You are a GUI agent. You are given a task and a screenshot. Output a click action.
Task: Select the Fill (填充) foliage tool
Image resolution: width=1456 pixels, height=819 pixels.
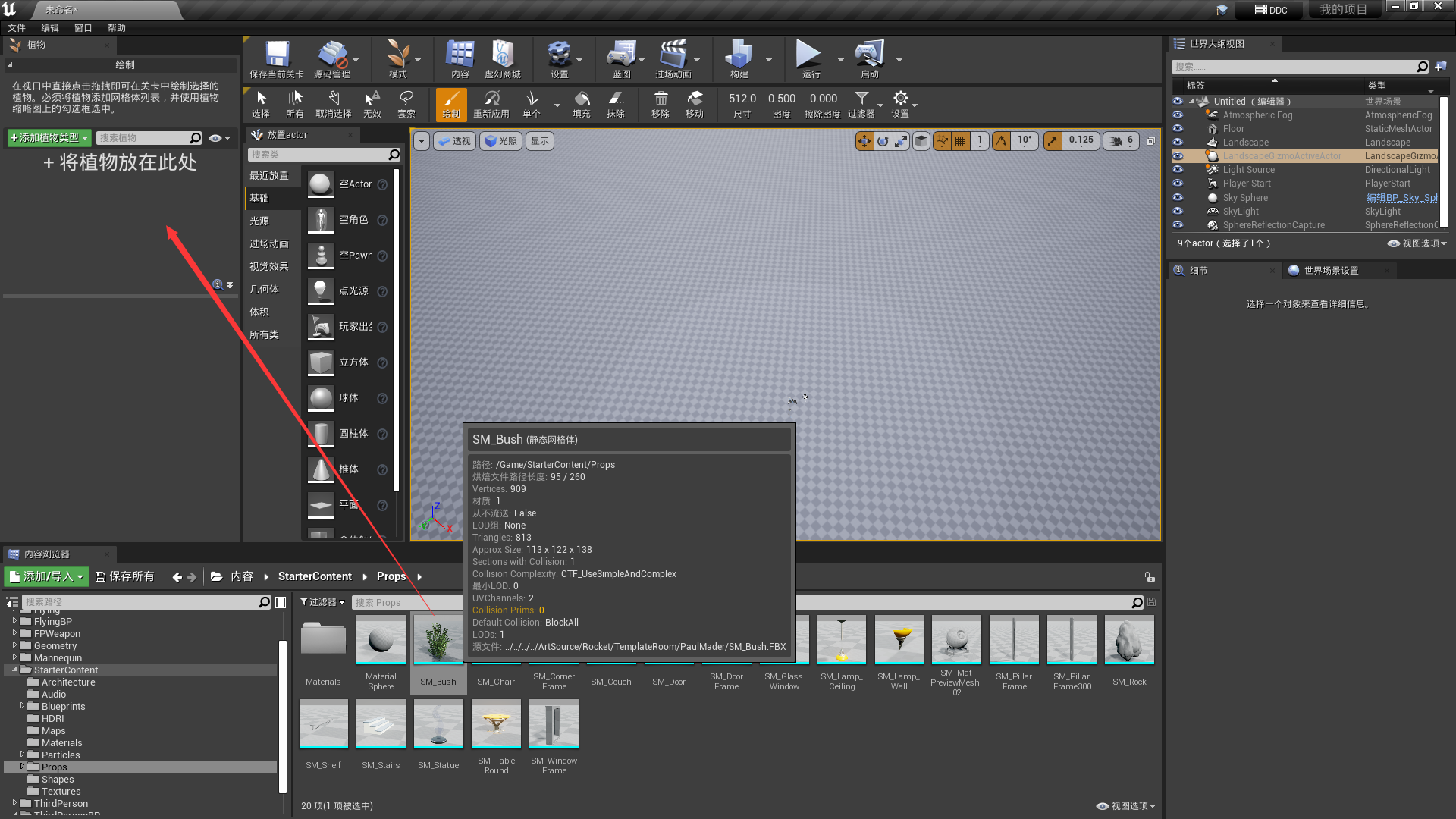coord(582,104)
